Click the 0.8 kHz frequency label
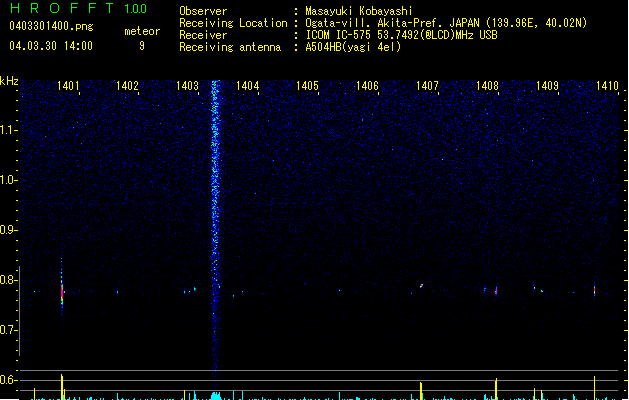This screenshot has width=629, height=400. [x=9, y=280]
